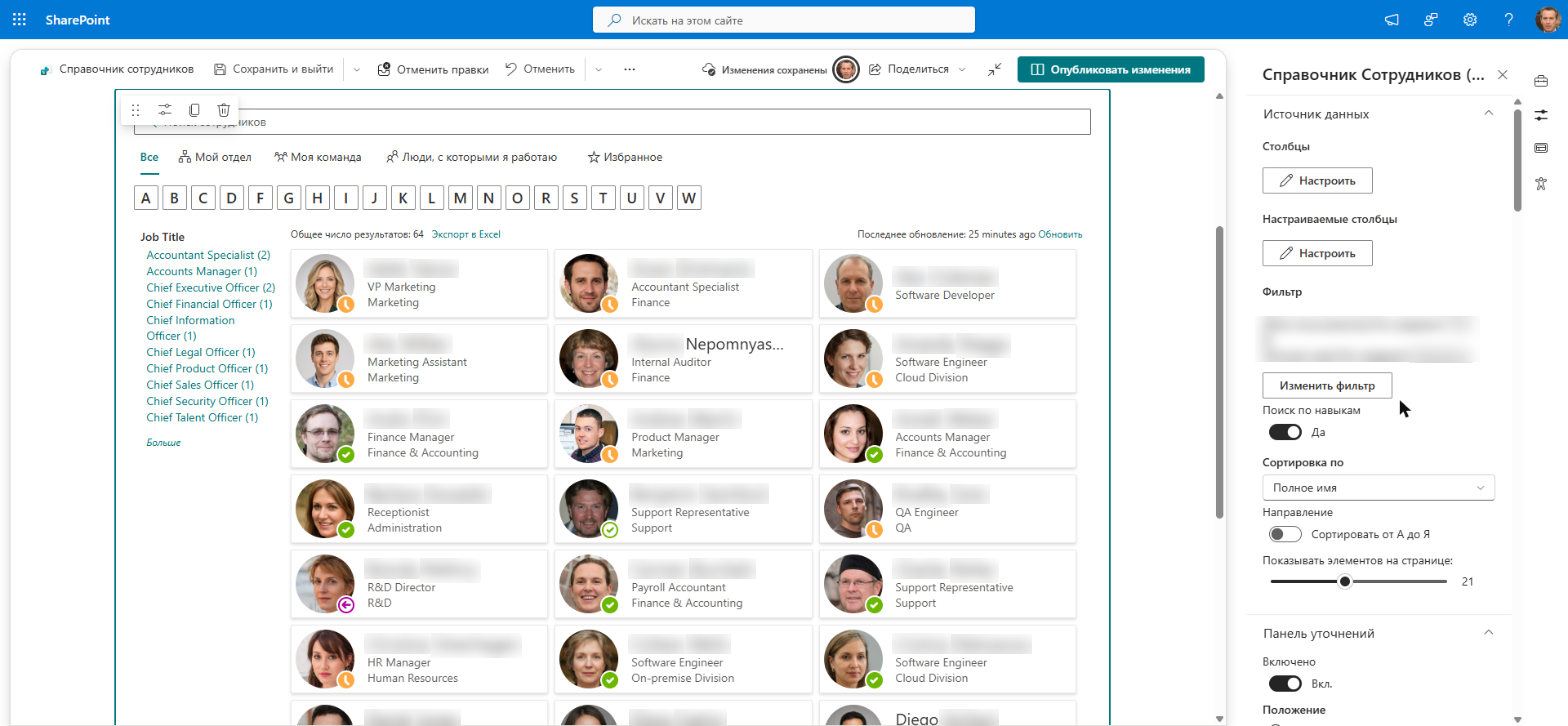Click the web part move handle
This screenshot has height=726, width=1568.
coord(136,110)
